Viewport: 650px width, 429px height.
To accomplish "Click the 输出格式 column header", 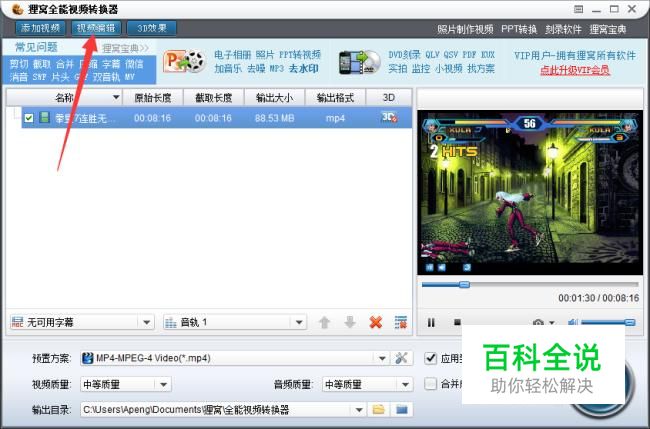I will click(x=335, y=98).
